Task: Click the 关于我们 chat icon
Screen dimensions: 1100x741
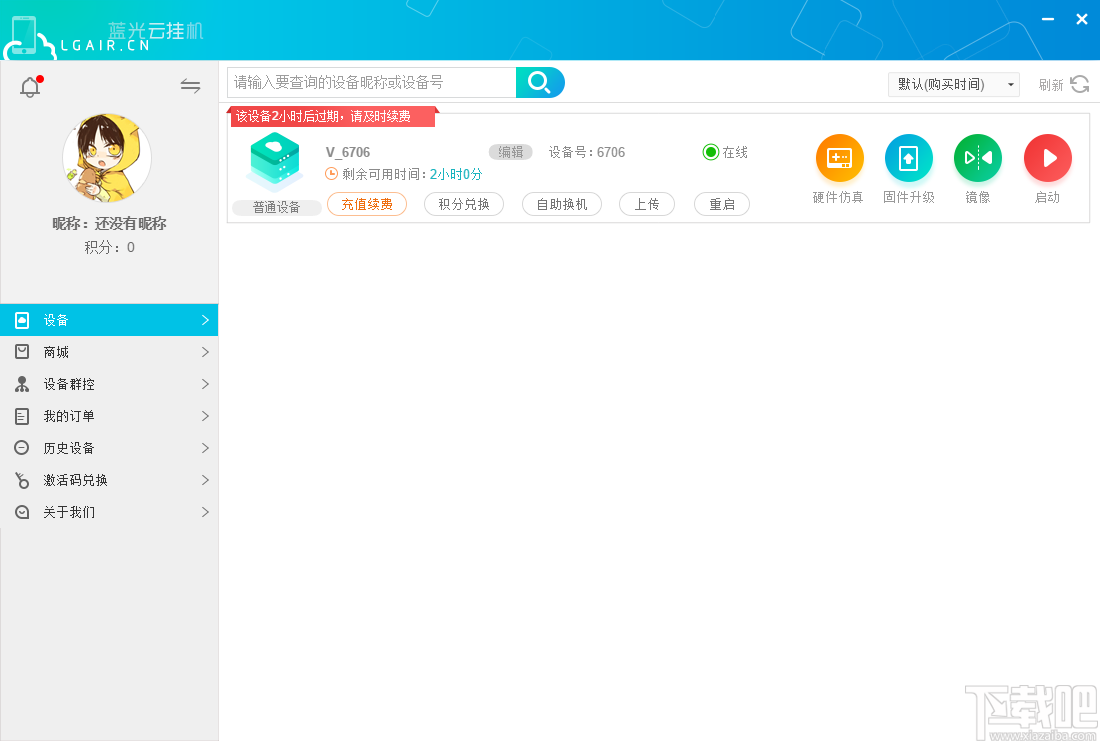Action: click(x=22, y=512)
